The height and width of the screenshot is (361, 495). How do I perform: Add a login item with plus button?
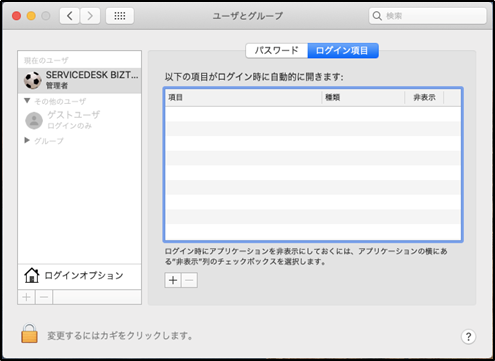tap(173, 280)
